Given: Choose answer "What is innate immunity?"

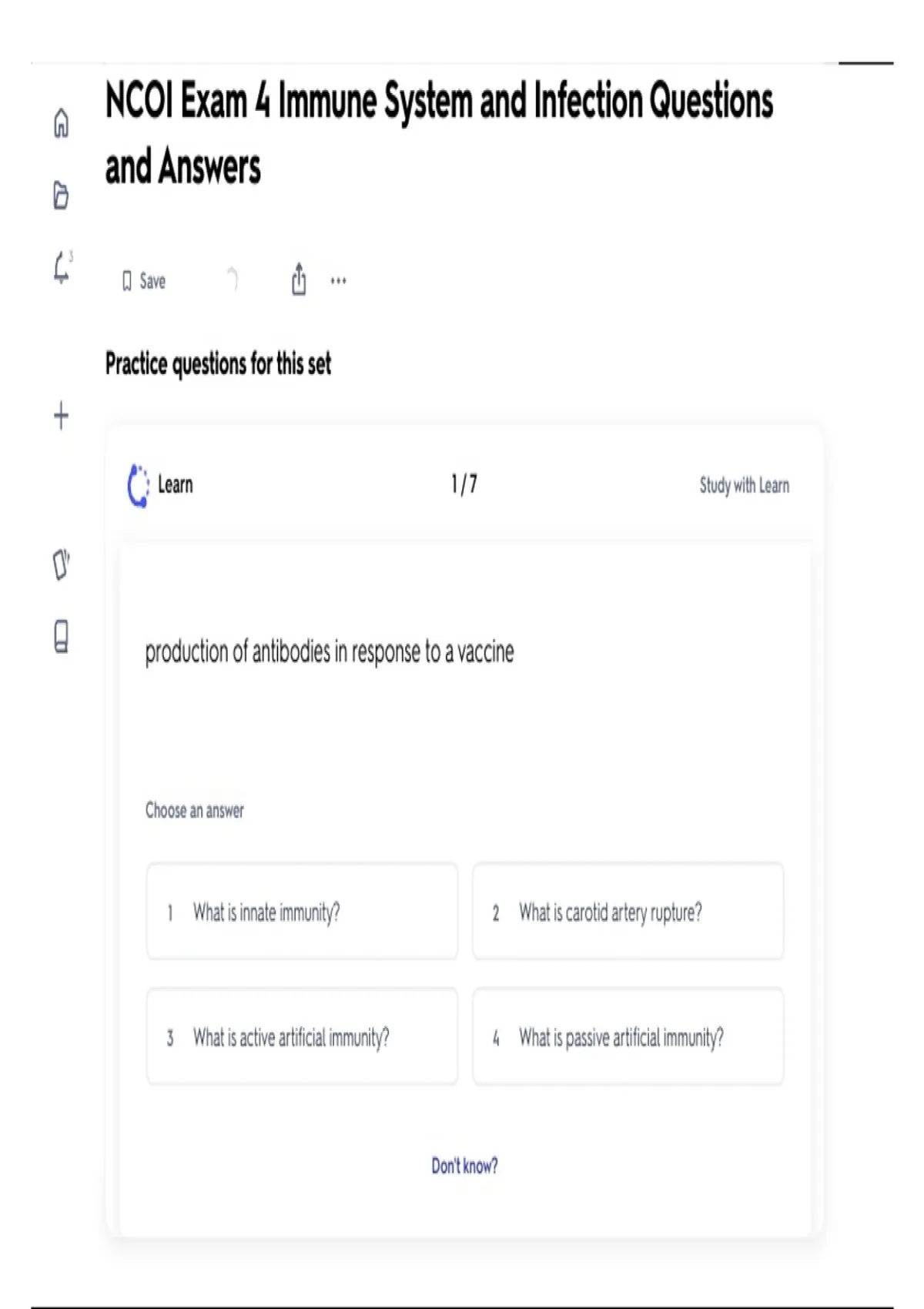Looking at the screenshot, I should [302, 912].
